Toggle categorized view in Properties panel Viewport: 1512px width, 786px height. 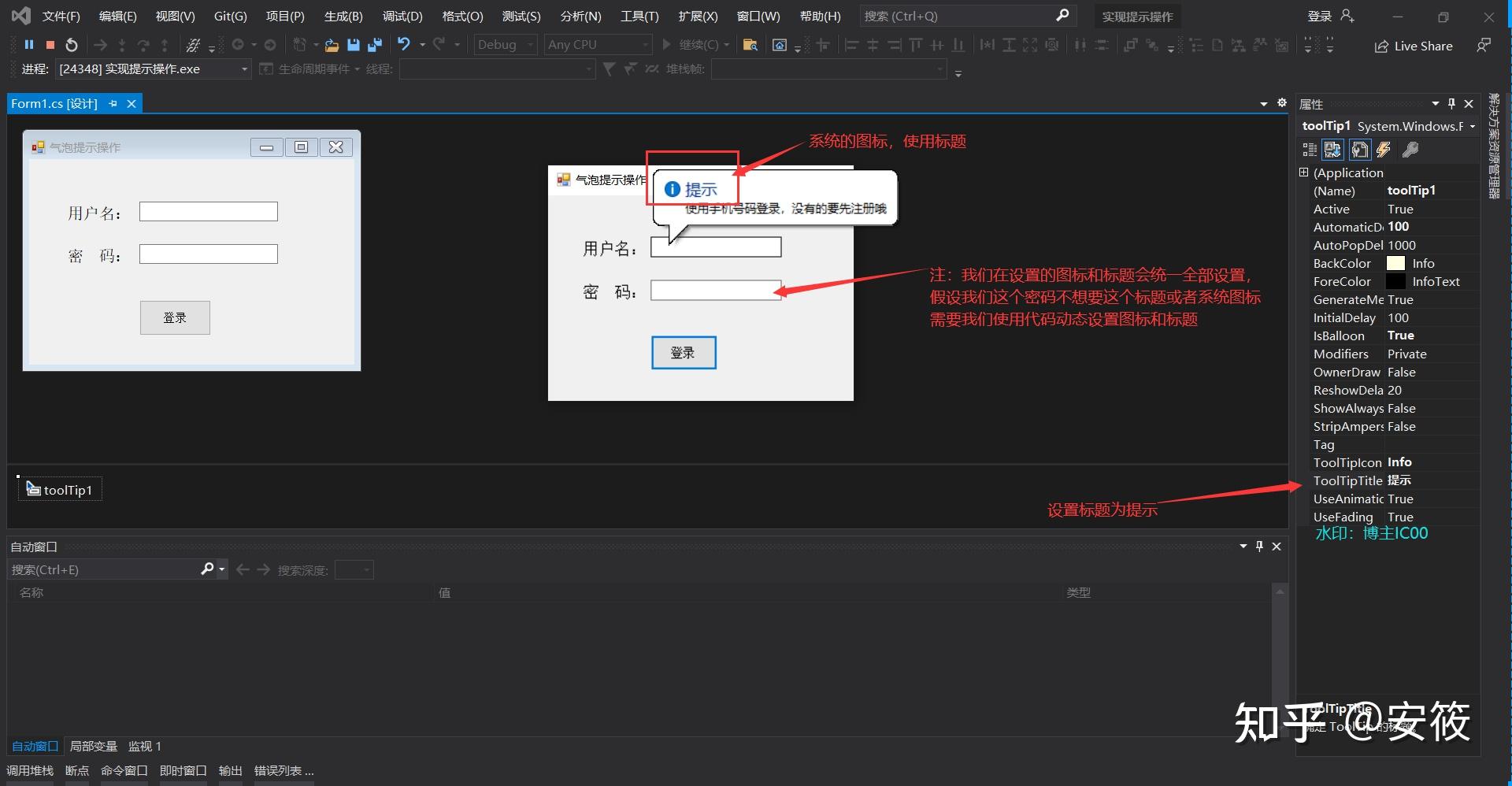coord(1310,150)
